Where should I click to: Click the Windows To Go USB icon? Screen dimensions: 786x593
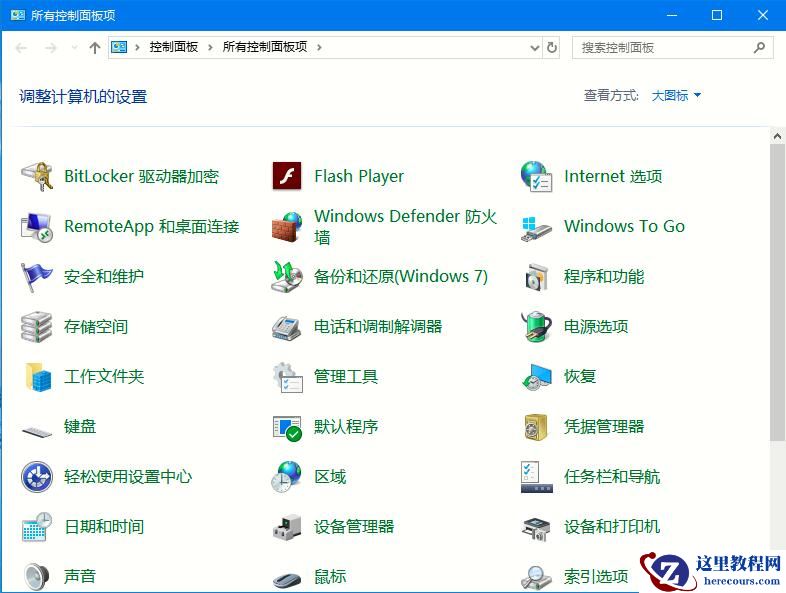(x=536, y=229)
